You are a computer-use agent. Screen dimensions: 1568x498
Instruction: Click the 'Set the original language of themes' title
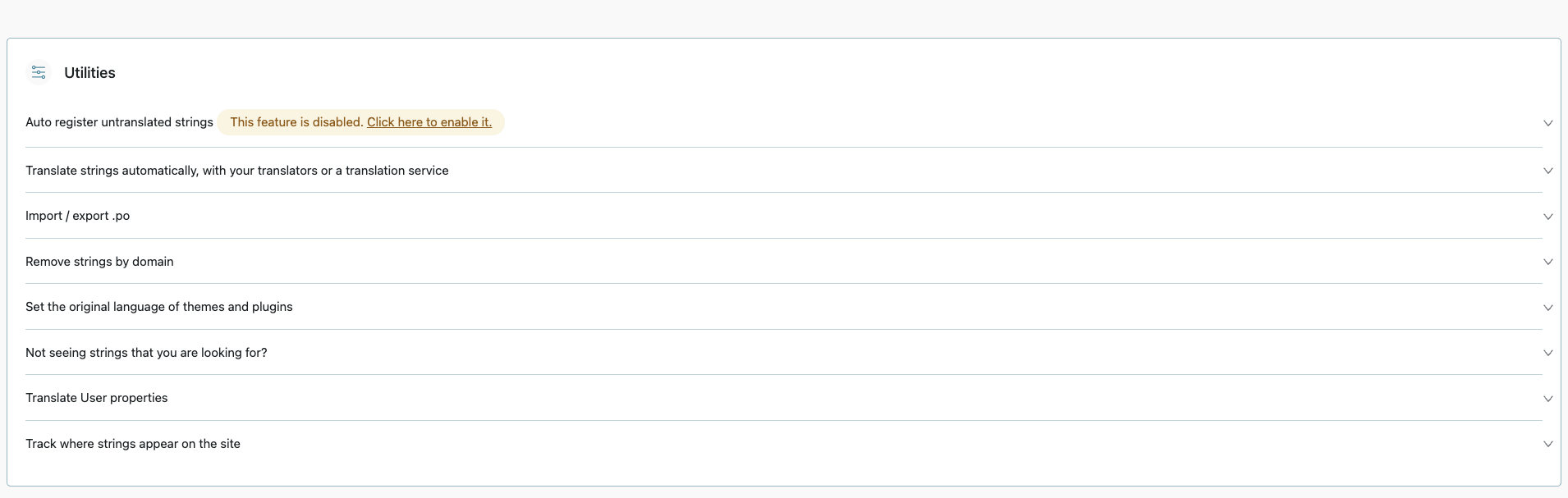[x=158, y=307]
